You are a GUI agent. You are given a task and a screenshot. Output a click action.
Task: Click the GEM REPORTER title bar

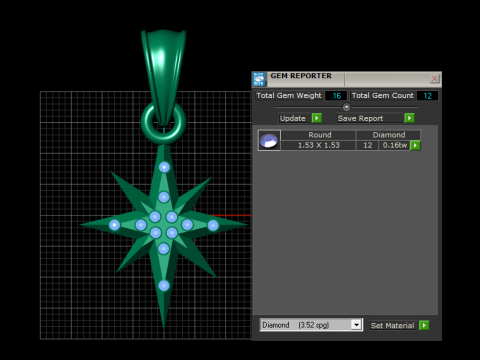pyautogui.click(x=347, y=79)
